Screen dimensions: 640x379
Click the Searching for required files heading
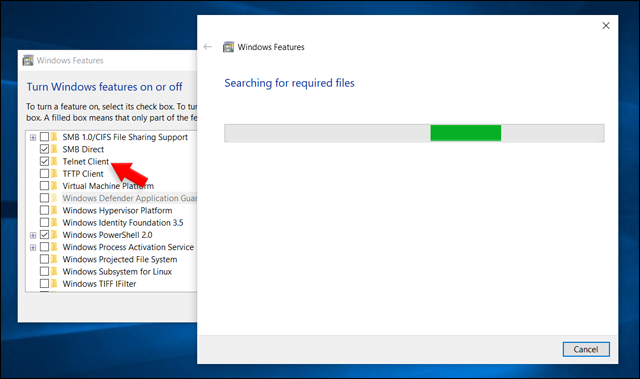click(289, 83)
